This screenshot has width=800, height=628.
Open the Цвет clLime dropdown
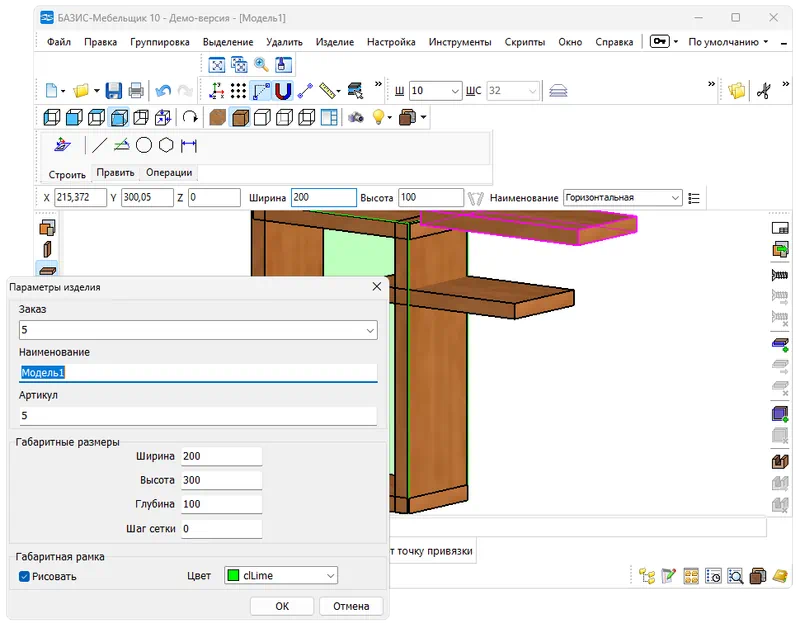click(x=331, y=576)
